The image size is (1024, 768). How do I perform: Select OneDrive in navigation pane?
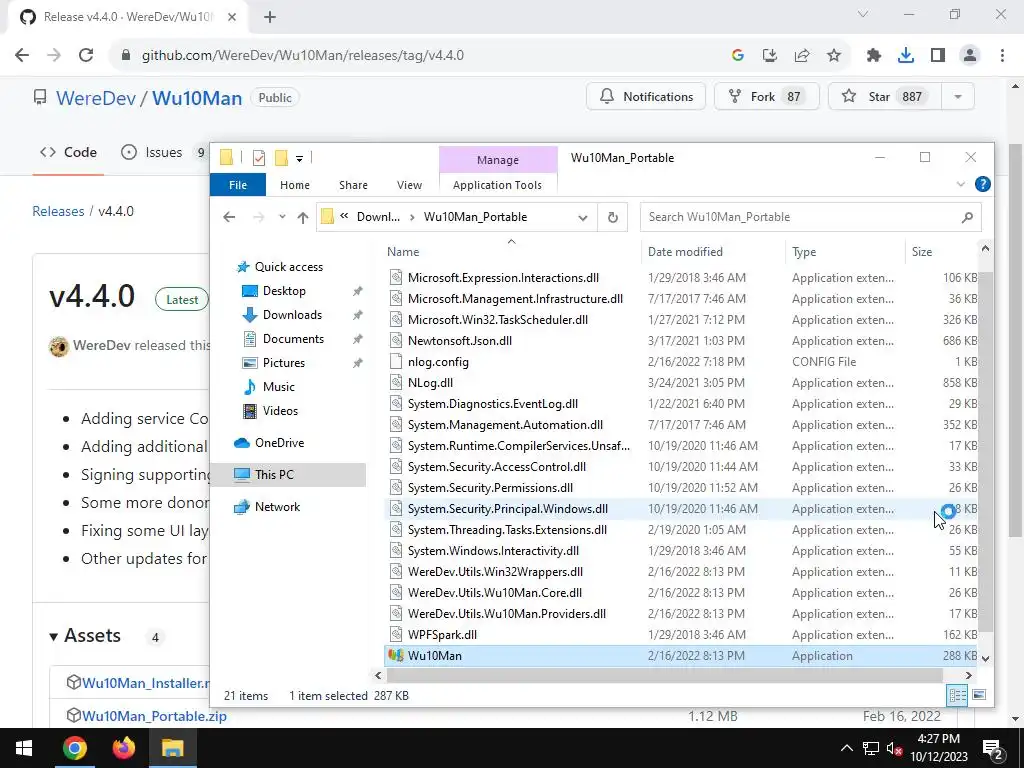pos(280,443)
